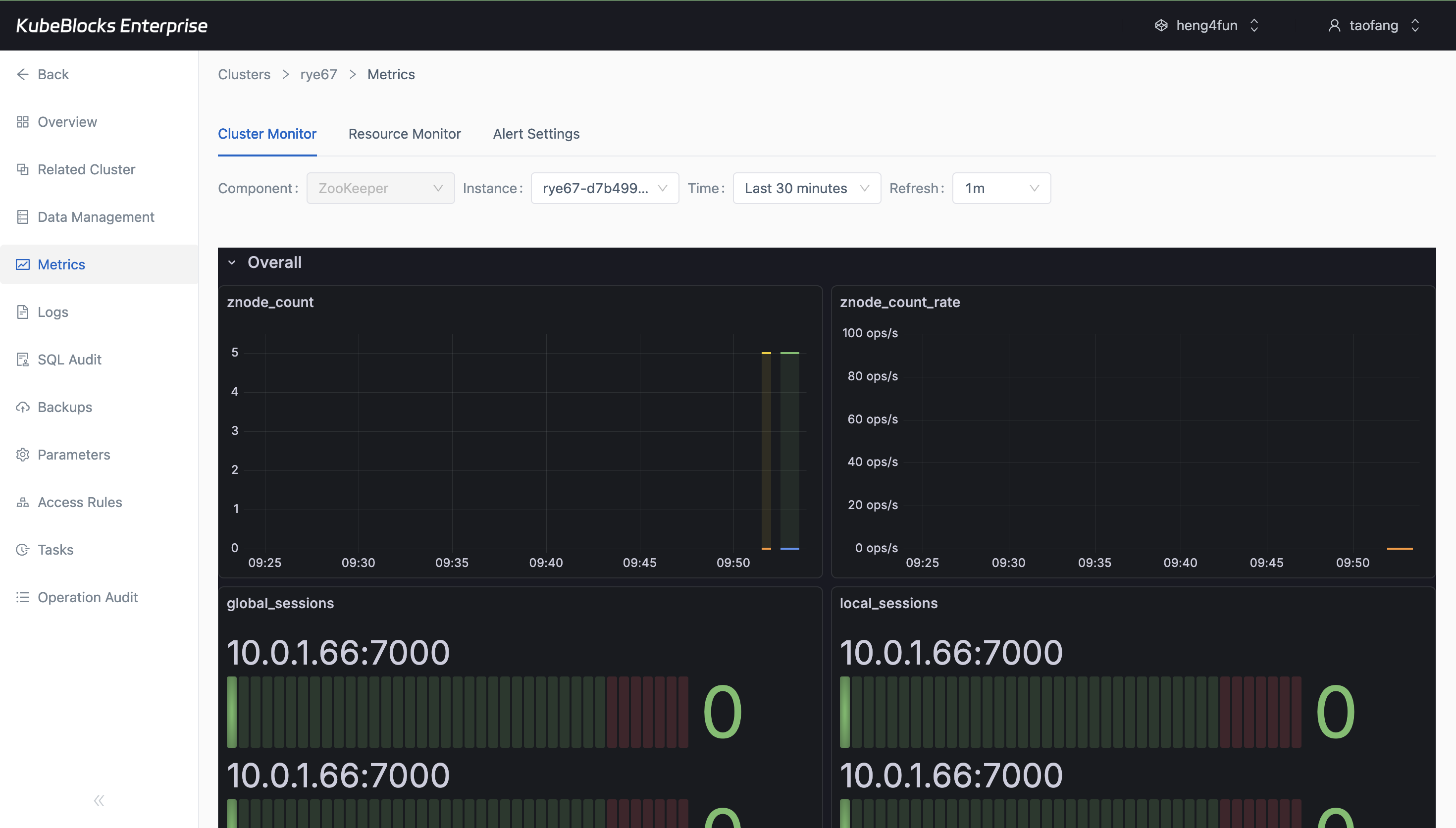Open the Parameters sidebar section
This screenshot has height=828, width=1456.
pos(73,455)
